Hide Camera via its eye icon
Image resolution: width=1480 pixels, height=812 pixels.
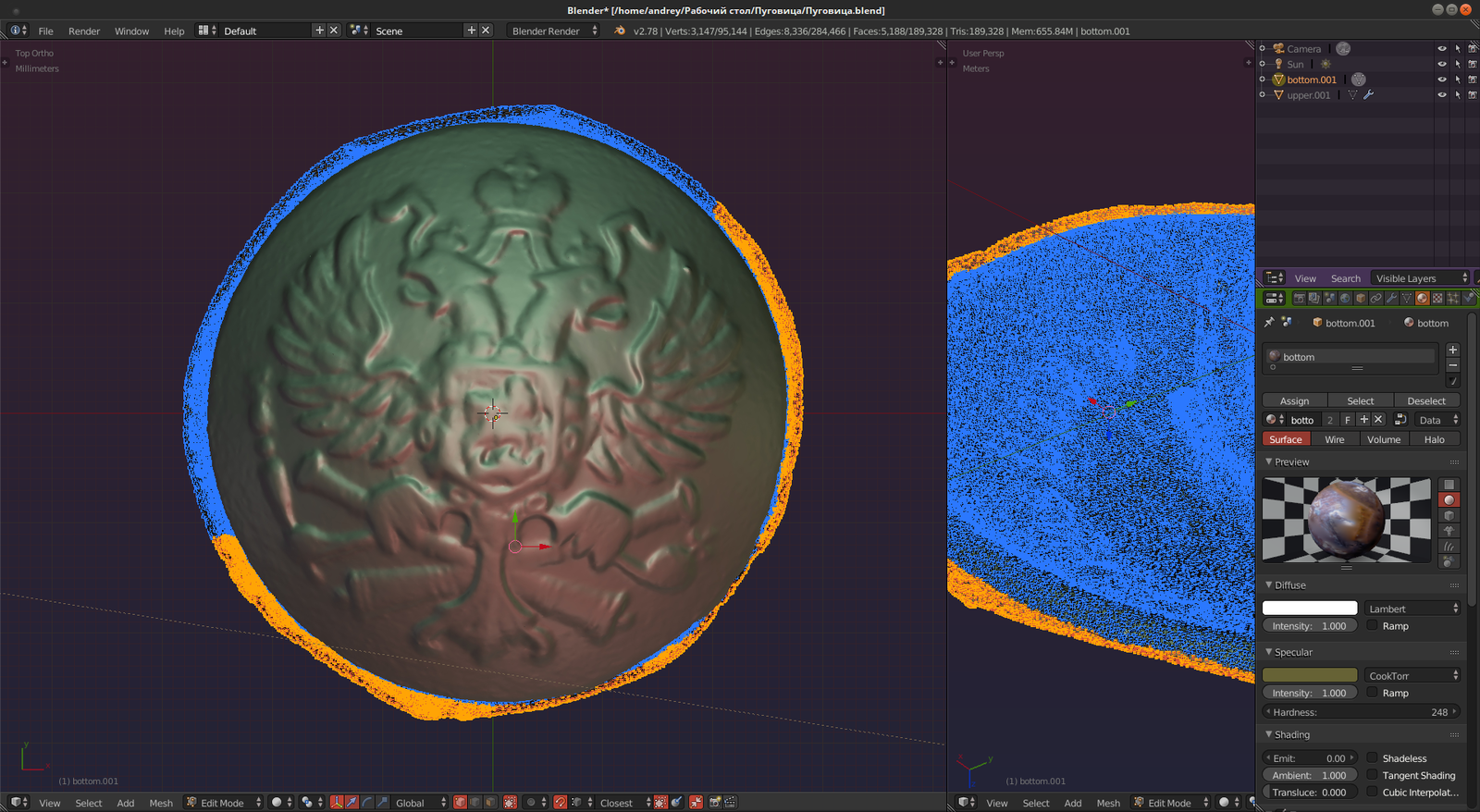tap(1441, 49)
